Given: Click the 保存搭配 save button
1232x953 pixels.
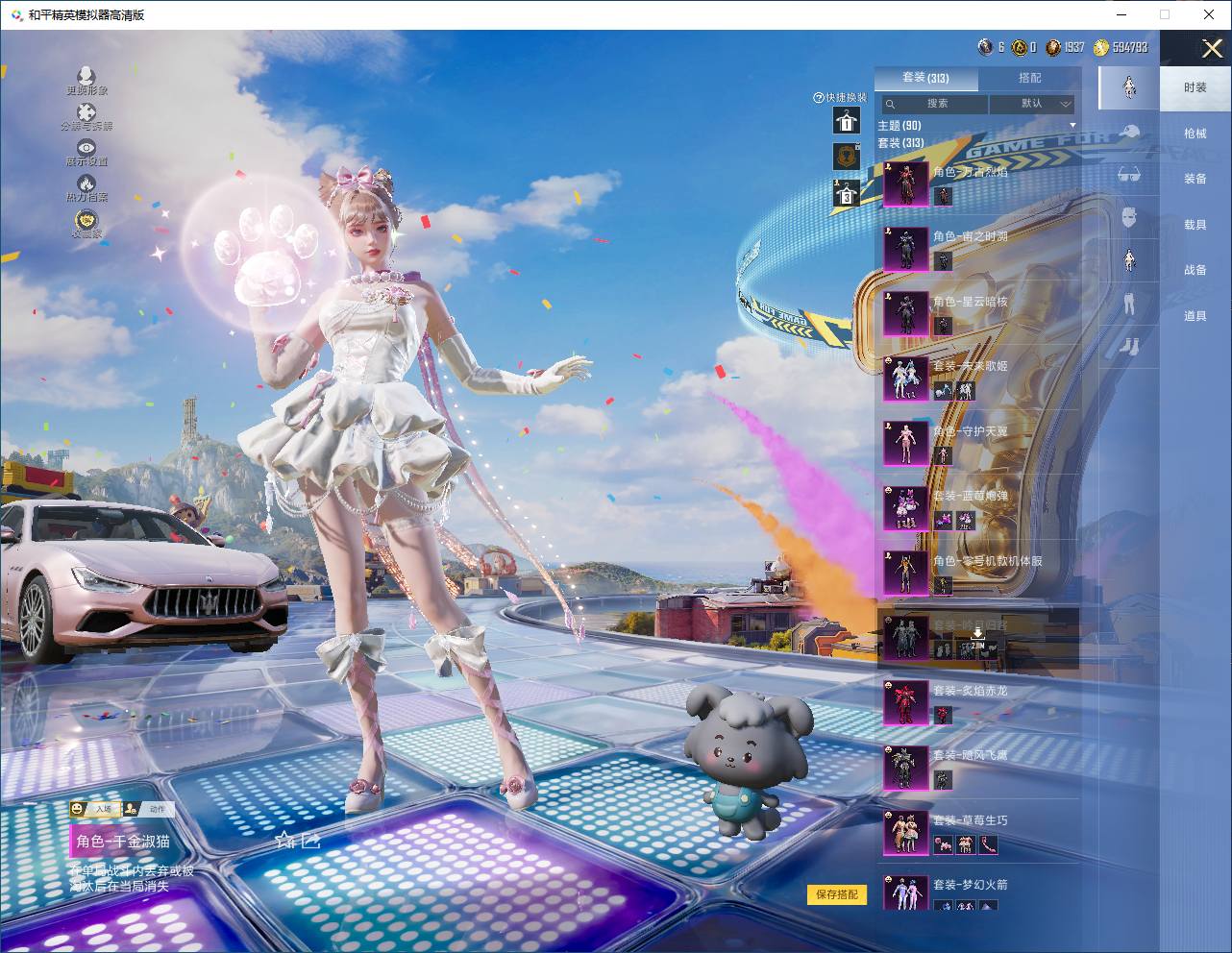Looking at the screenshot, I should pos(837,894).
